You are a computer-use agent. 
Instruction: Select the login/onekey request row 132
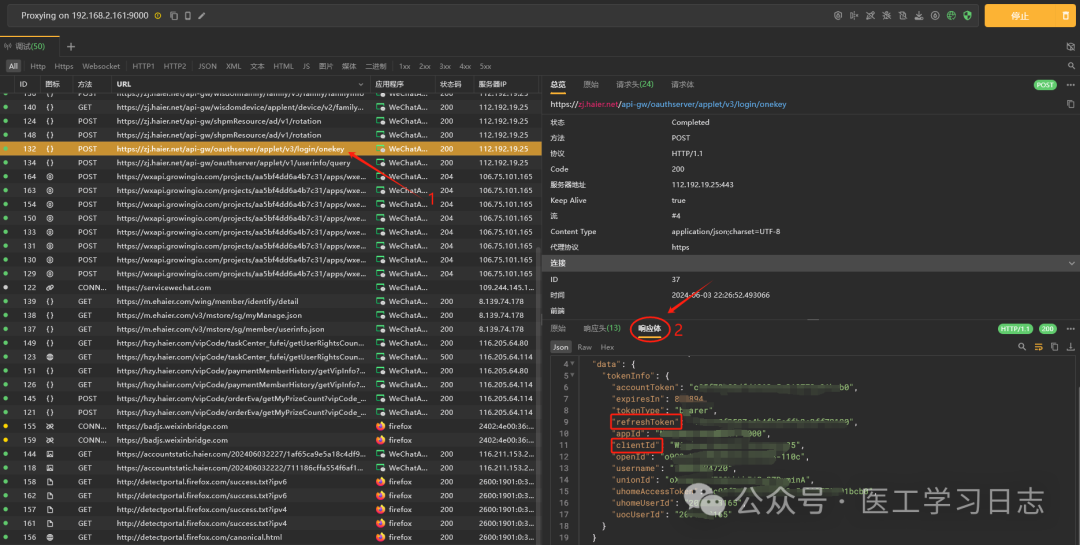(270, 149)
